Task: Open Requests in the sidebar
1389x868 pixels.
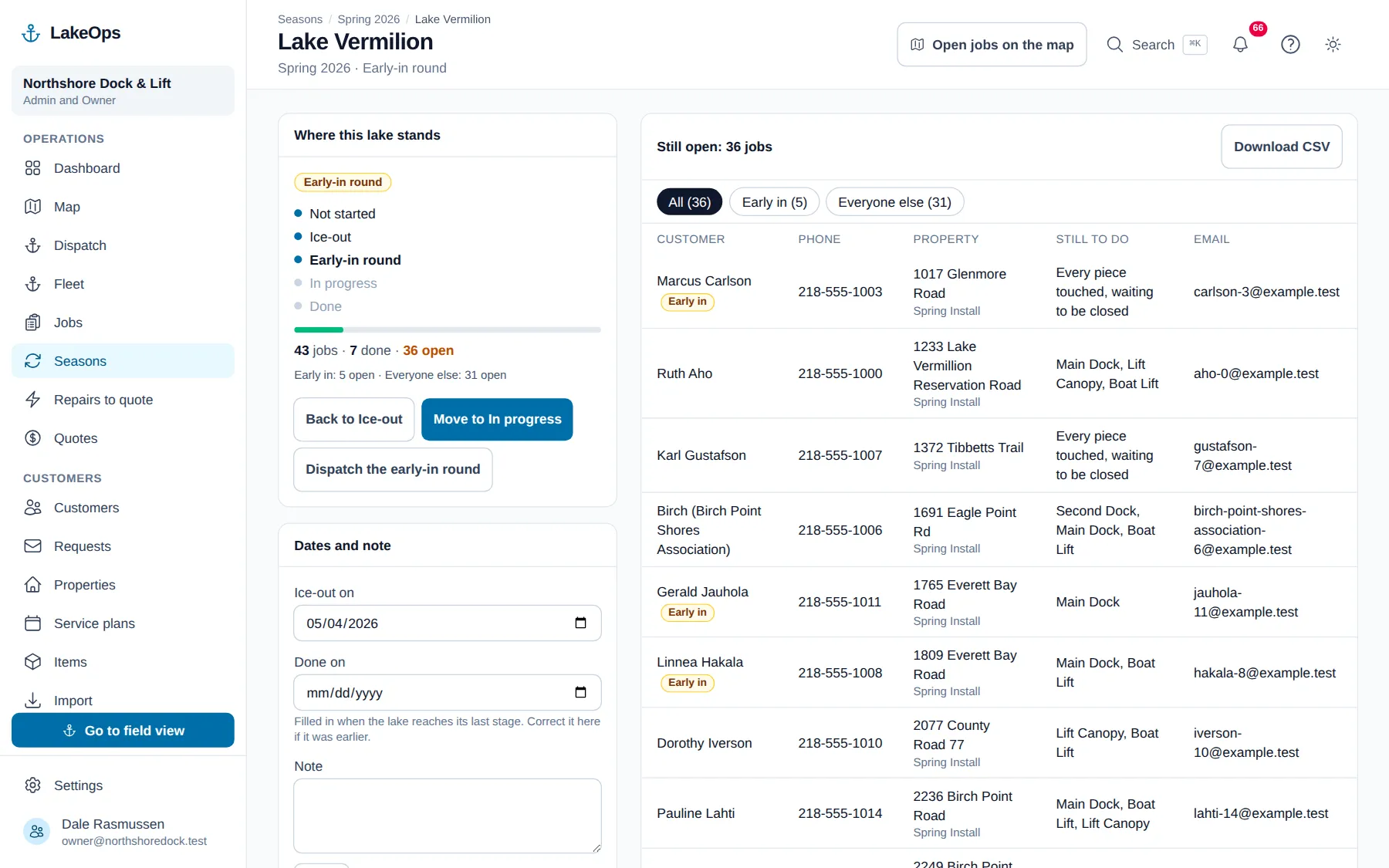Action: click(123, 546)
